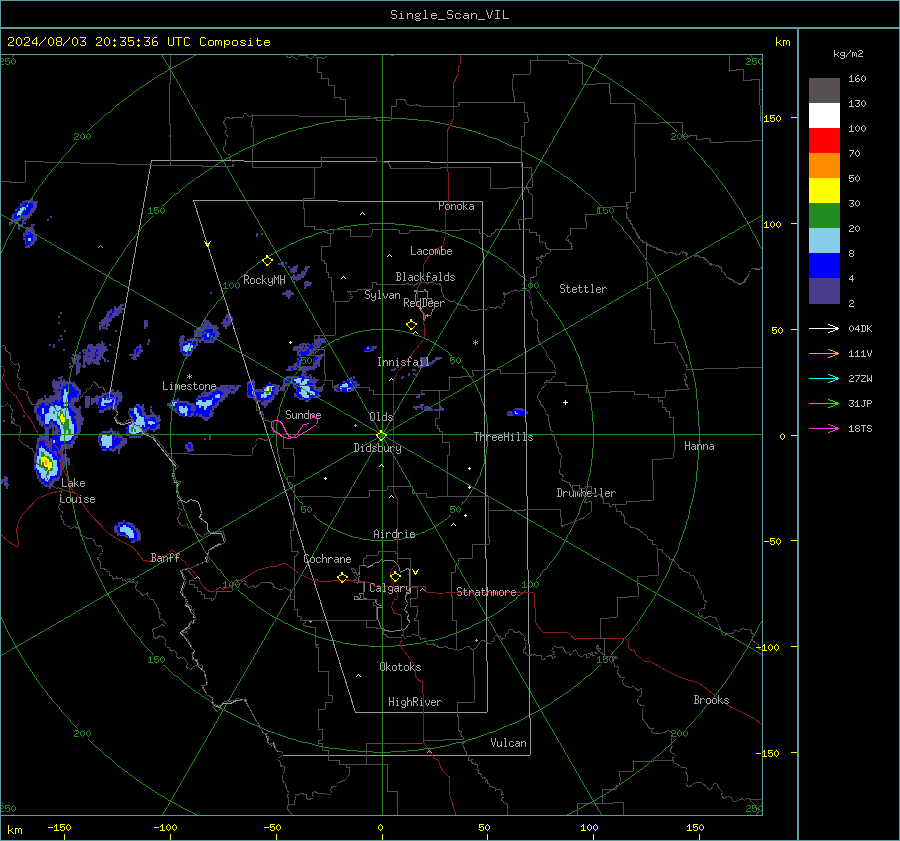900x841 pixels.
Task: Click the HighRiver city label
Action: point(415,702)
